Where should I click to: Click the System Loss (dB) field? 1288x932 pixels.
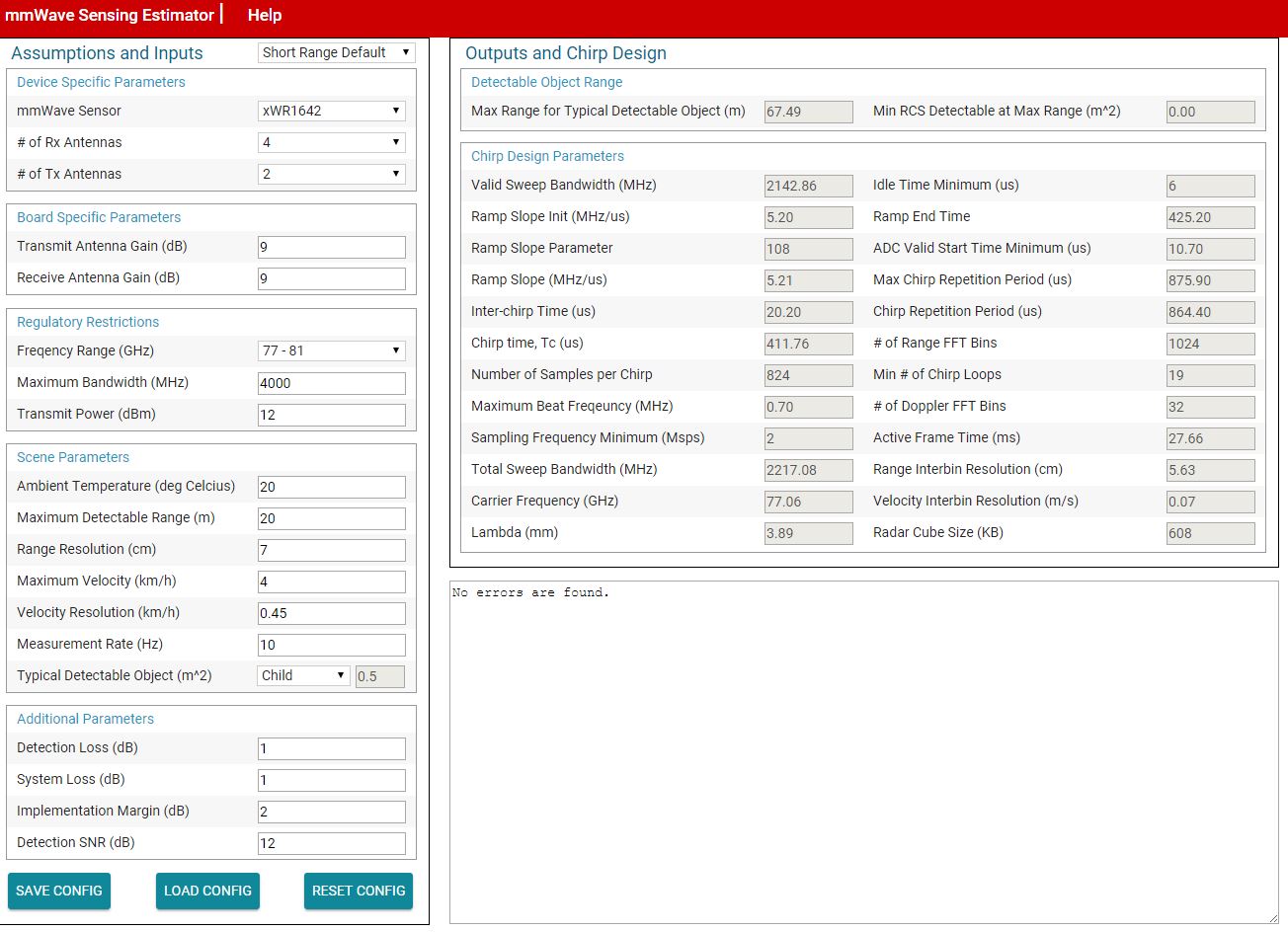click(x=332, y=780)
